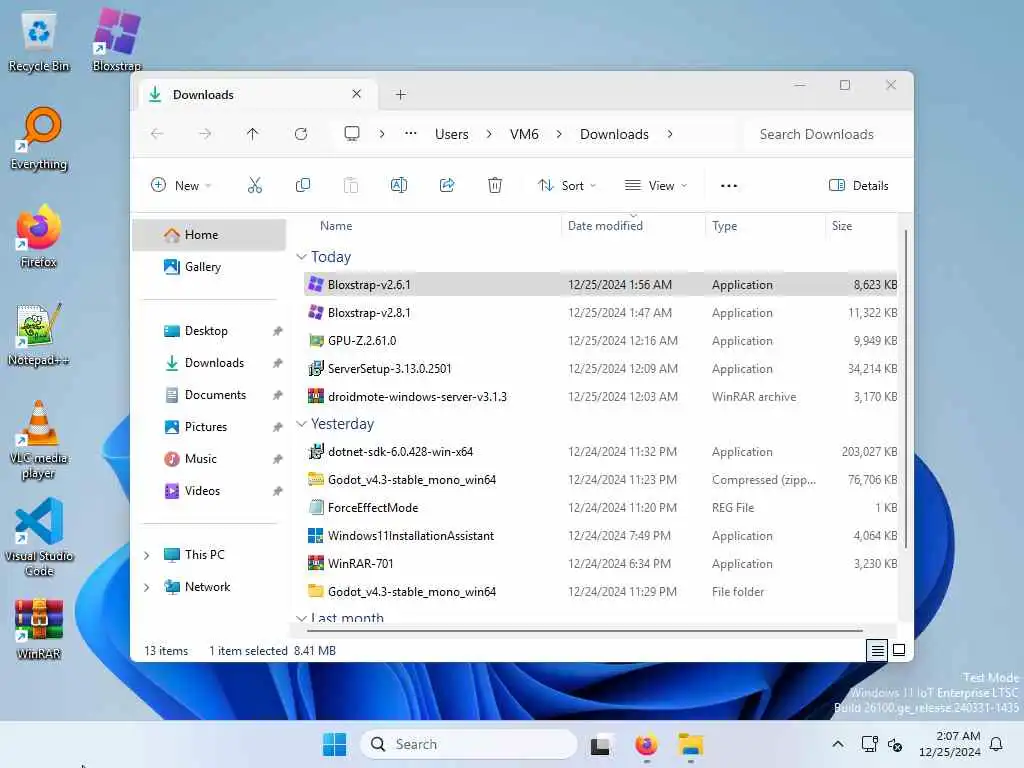Click the Back navigation arrow
This screenshot has height=768, width=1024.
coord(157,134)
